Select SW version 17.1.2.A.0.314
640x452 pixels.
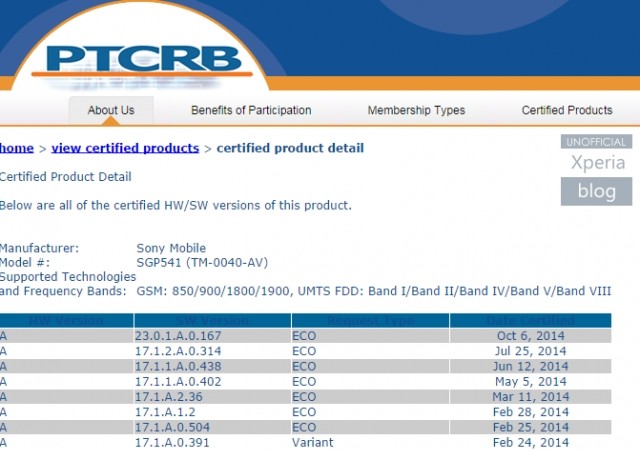[x=178, y=351]
